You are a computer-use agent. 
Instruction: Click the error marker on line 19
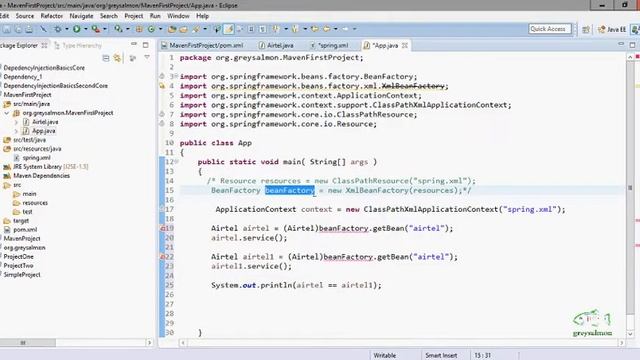pyautogui.click(x=162, y=229)
